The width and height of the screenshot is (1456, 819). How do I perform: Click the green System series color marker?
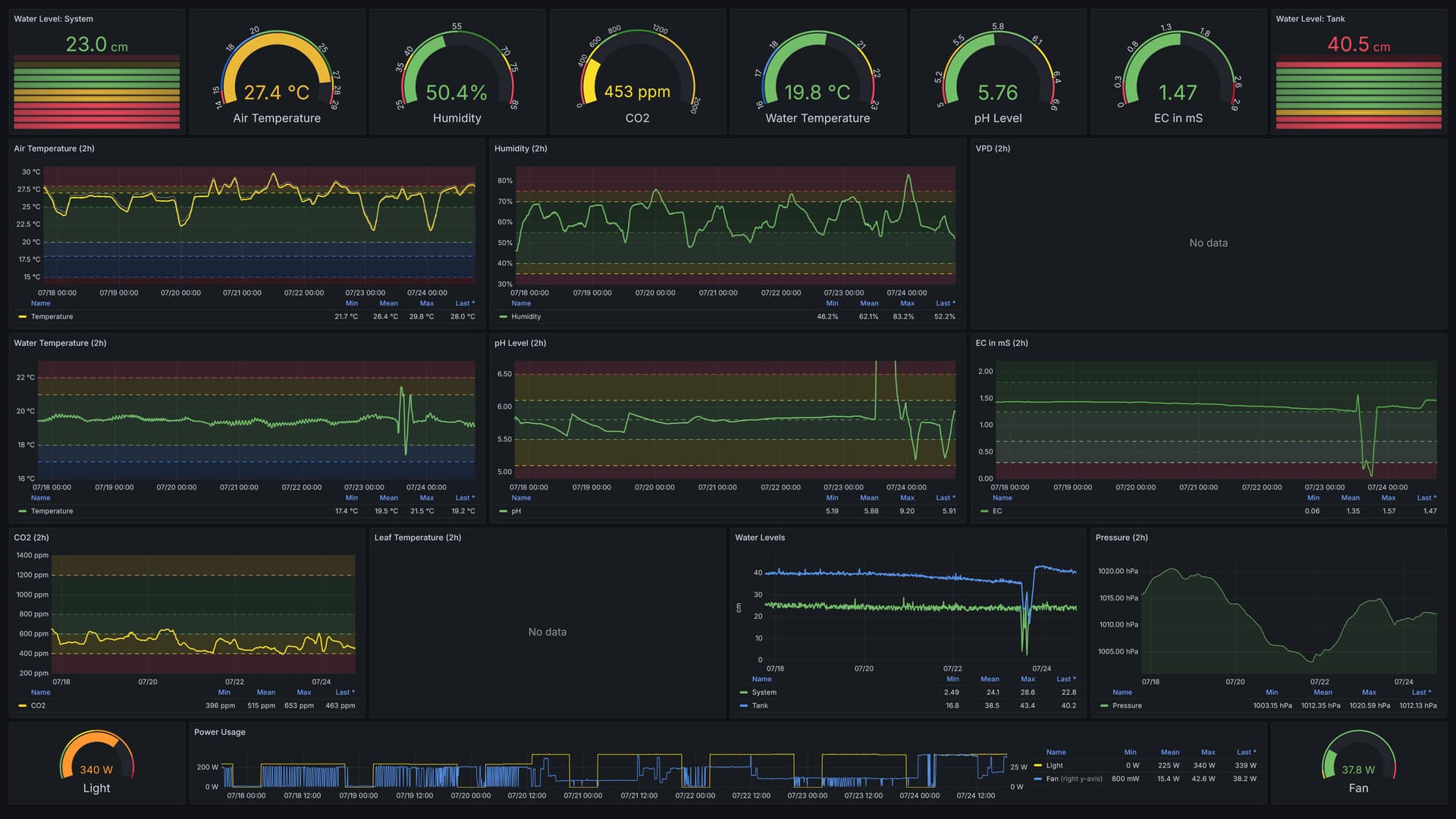pyautogui.click(x=743, y=692)
